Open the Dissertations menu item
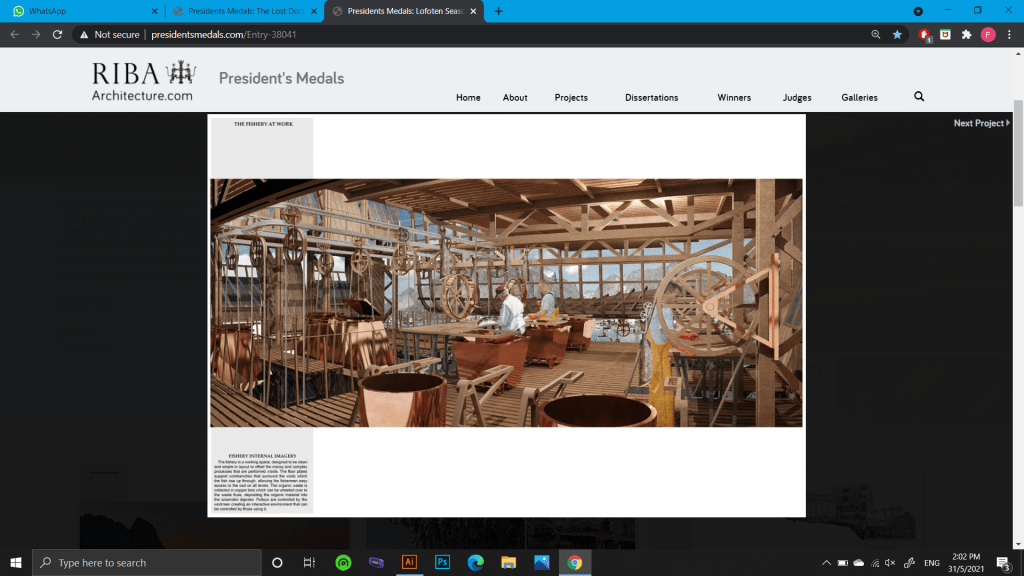Screen dimensions: 1024x576 [x=651, y=98]
